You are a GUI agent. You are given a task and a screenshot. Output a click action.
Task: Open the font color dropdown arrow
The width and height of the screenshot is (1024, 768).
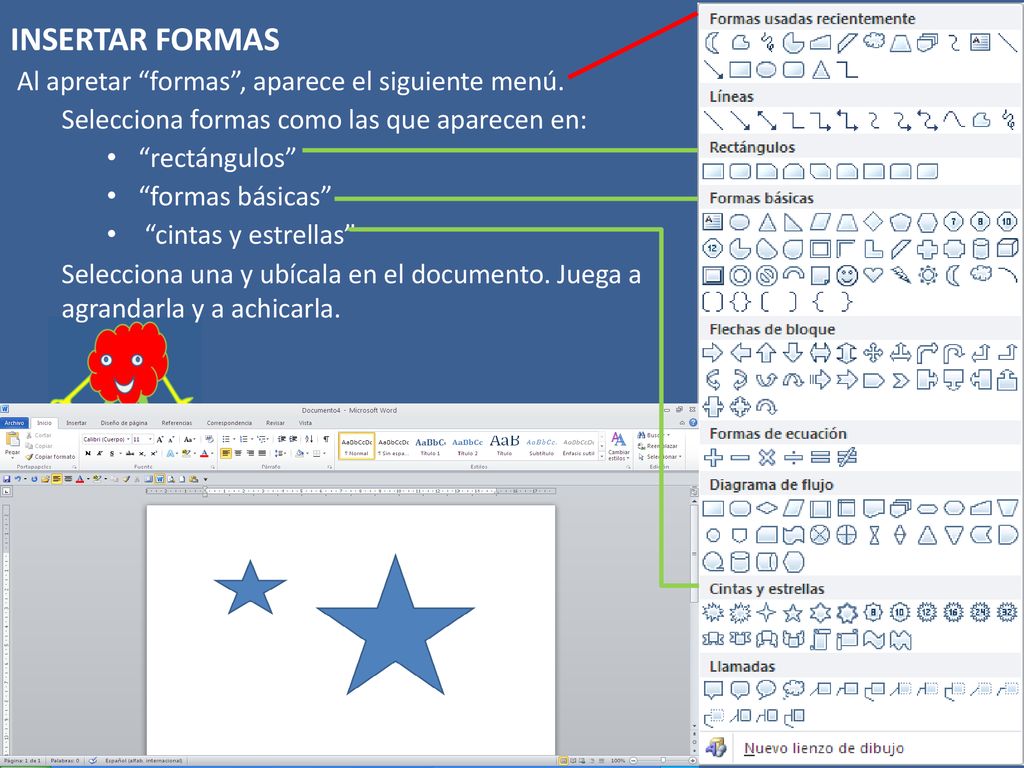212,453
